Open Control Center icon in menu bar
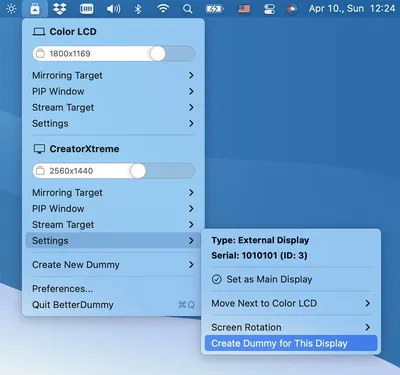The width and height of the screenshot is (400, 375). [x=269, y=9]
